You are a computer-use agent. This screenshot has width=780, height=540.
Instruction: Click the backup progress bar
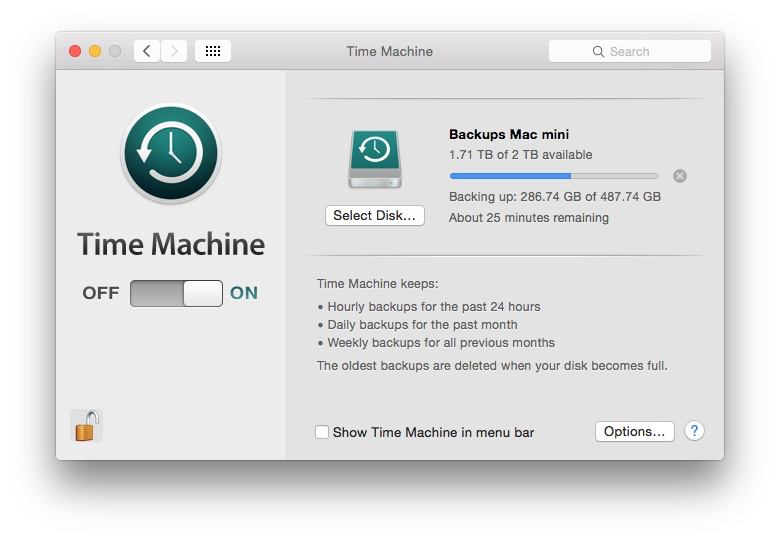pos(554,176)
